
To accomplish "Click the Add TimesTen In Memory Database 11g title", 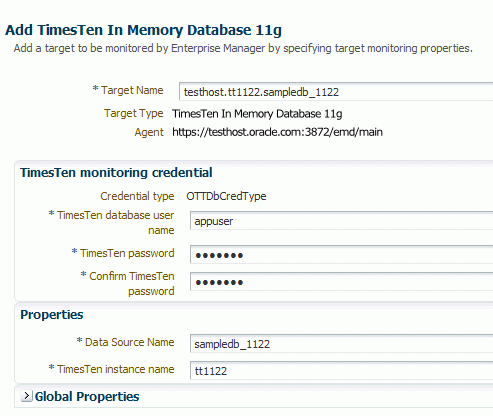I will click(143, 30).
